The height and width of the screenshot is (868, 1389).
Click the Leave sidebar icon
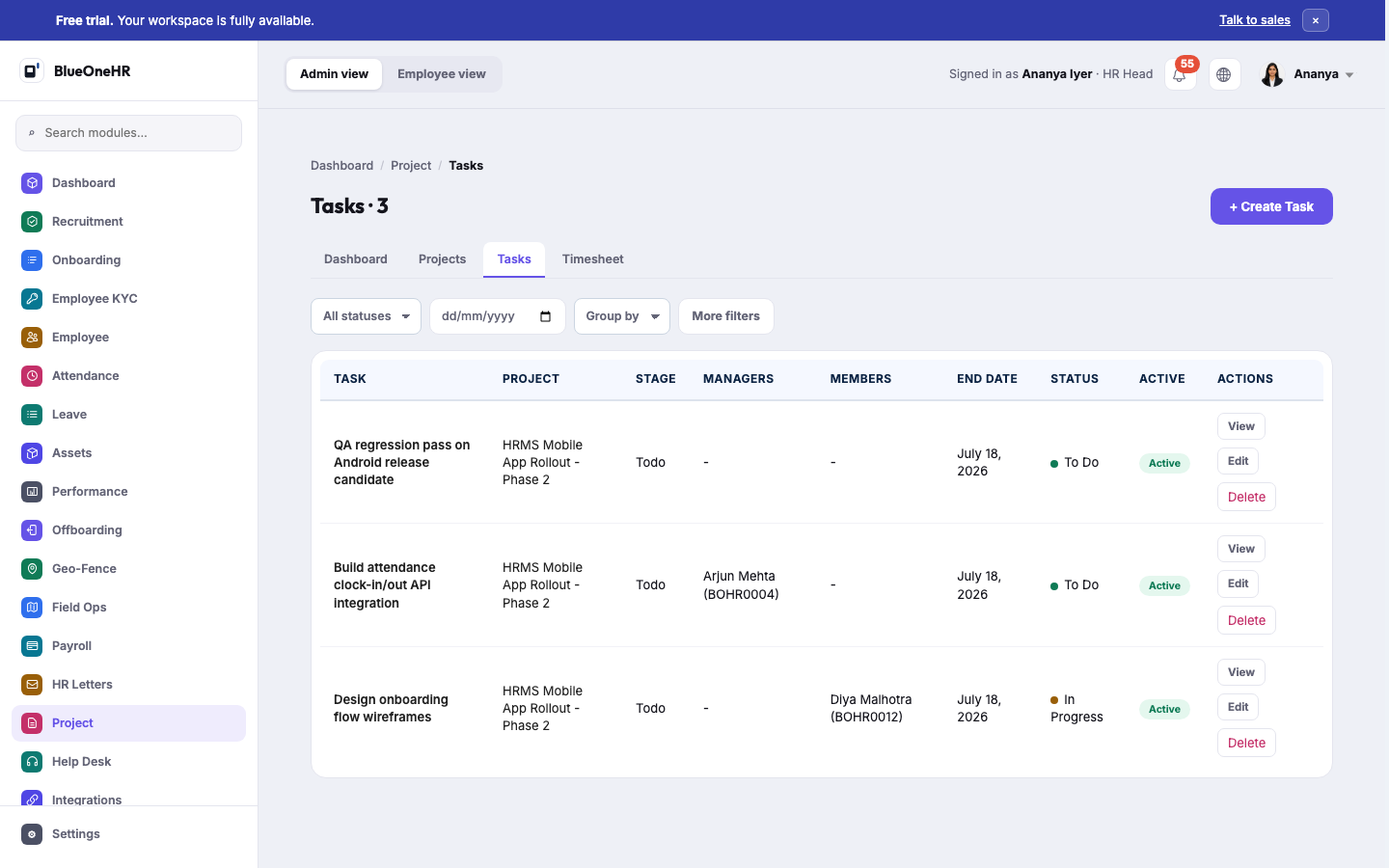[32, 415]
